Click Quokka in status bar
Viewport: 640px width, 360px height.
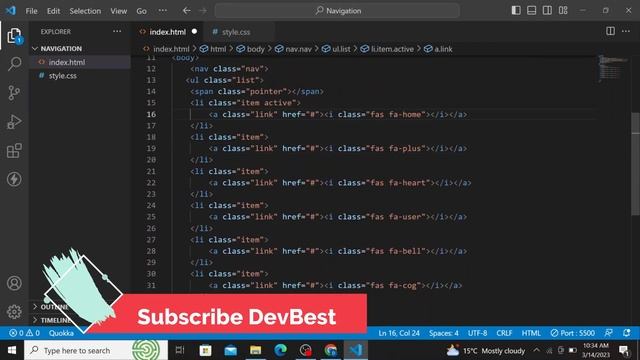61,333
